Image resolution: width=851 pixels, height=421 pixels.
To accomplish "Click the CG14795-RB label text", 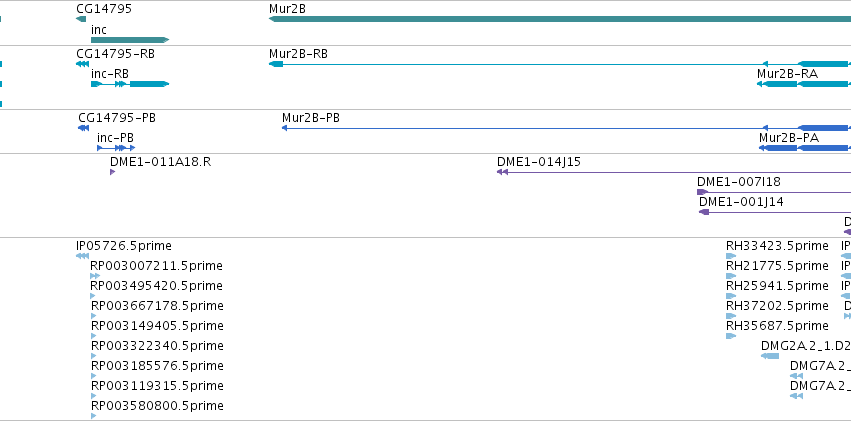I will [x=116, y=54].
